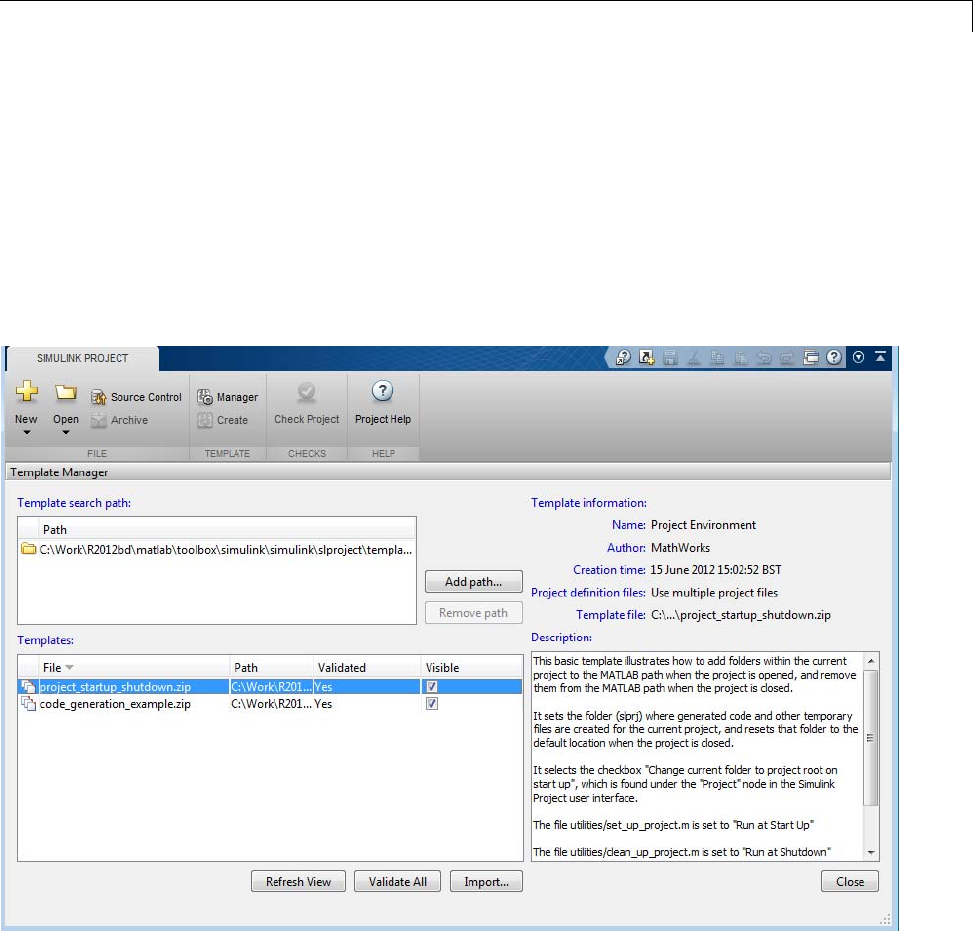Click the cut icon in quick toolbar
The height and width of the screenshot is (931, 973).
point(694,358)
